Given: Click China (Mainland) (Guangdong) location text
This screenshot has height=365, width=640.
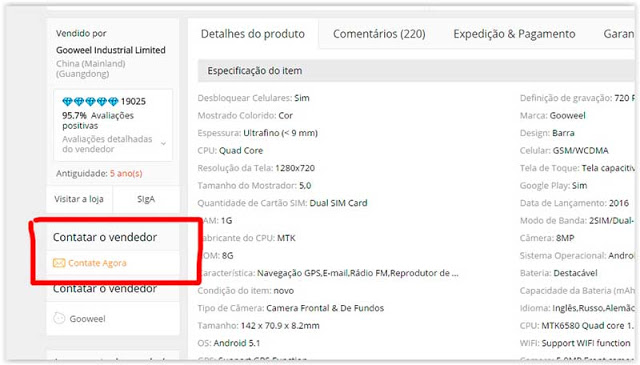Looking at the screenshot, I should coord(91,69).
